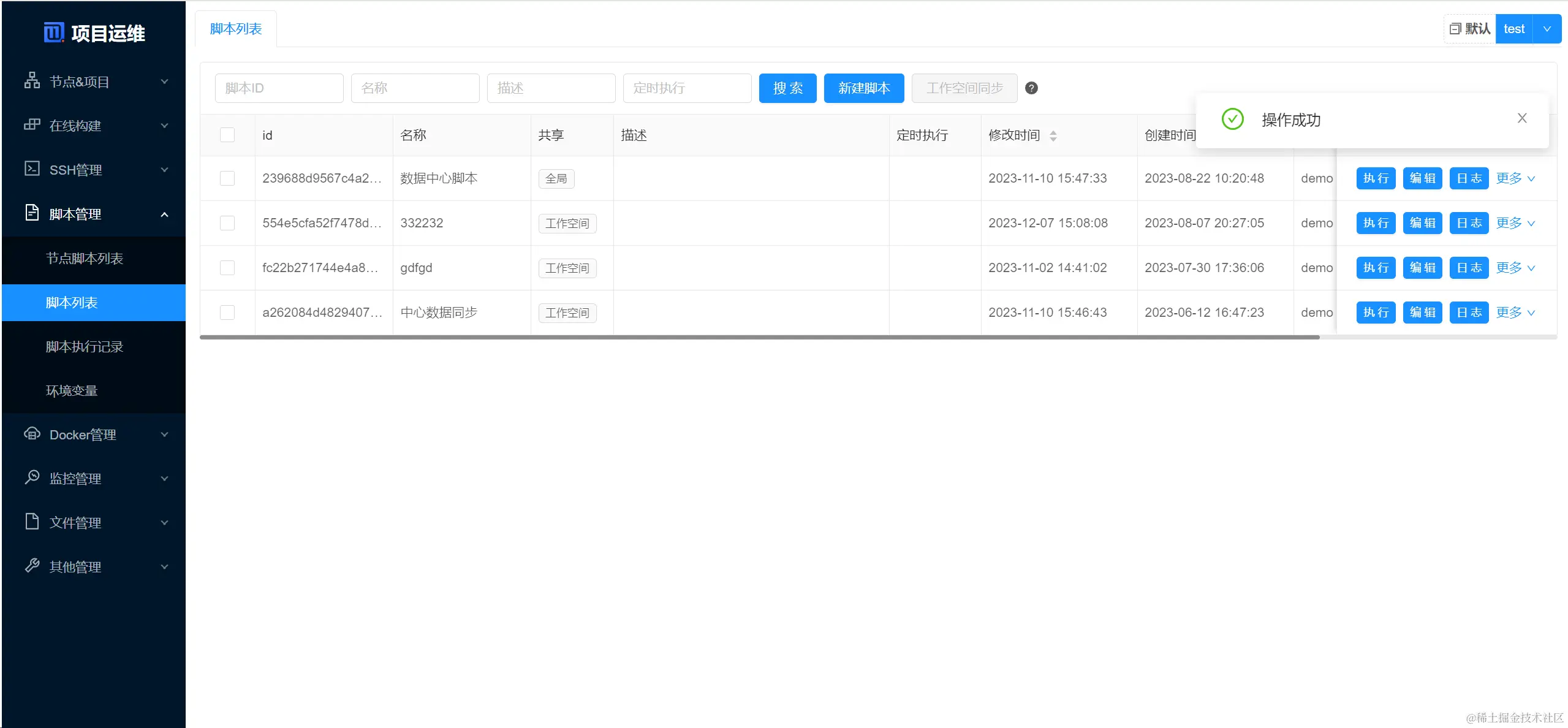Viewport: 1568px width, 728px height.
Task: Open 更多 dropdown for 中心数据同步
Action: click(x=1516, y=313)
